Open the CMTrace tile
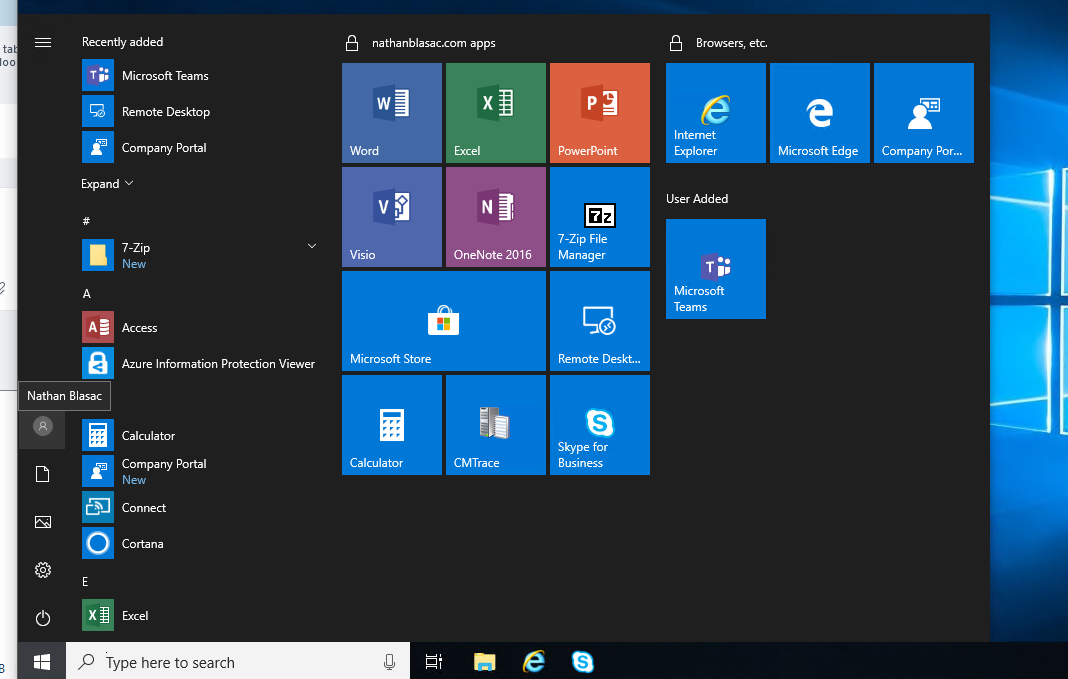Screen dimensions: 1068x679 point(495,424)
